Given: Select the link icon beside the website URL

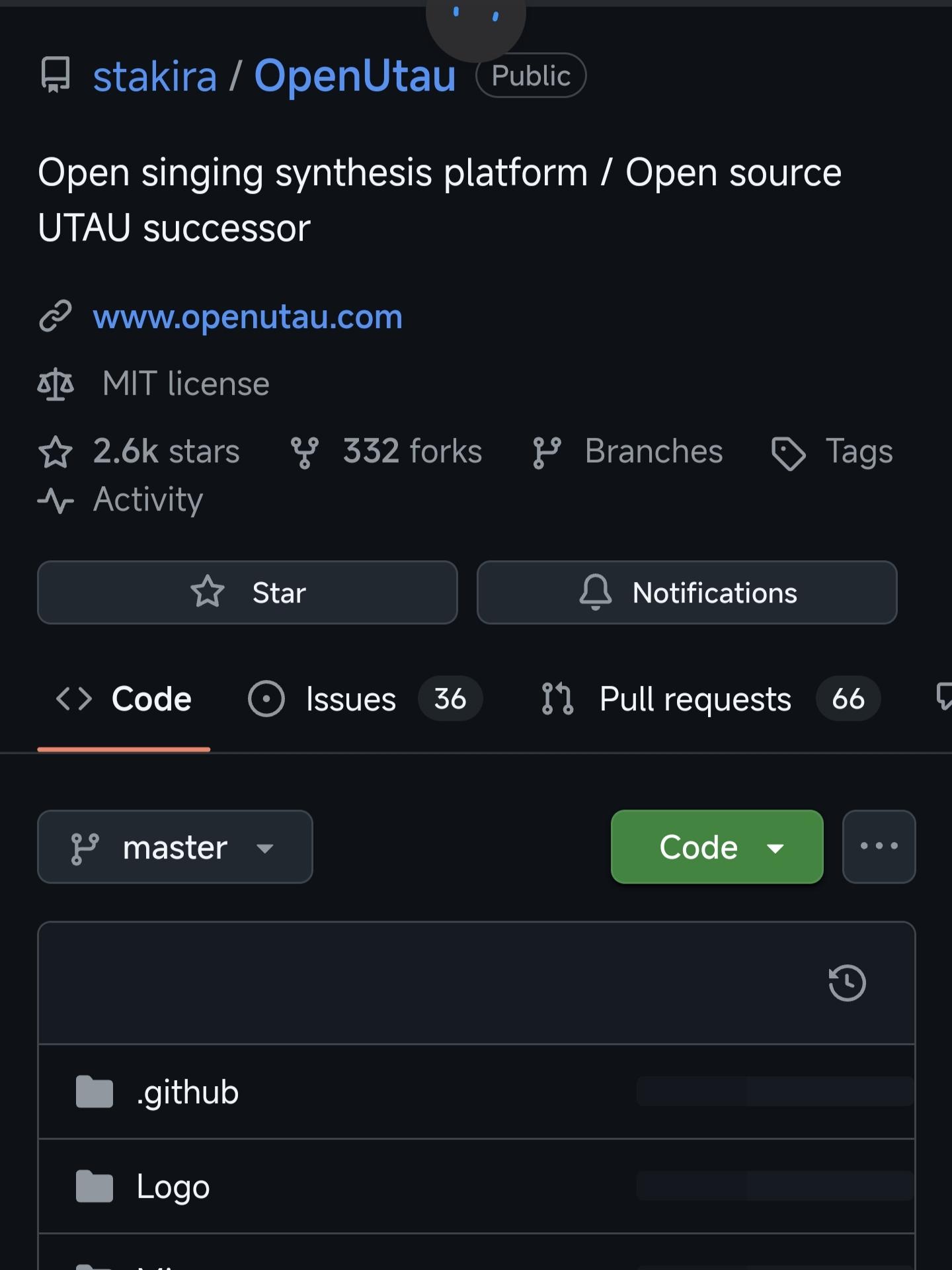Looking at the screenshot, I should coord(56,317).
